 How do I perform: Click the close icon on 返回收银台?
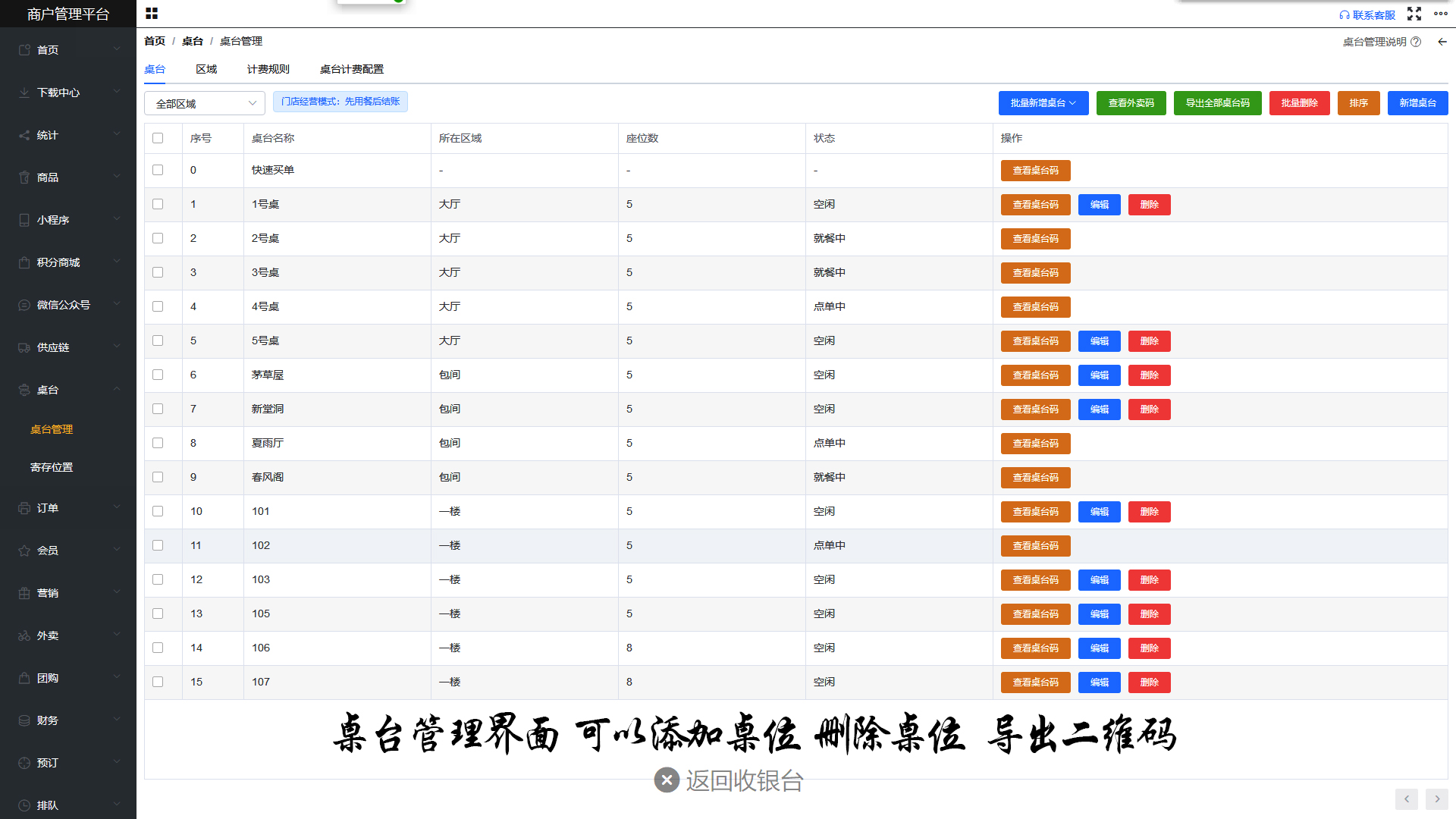pos(667,780)
